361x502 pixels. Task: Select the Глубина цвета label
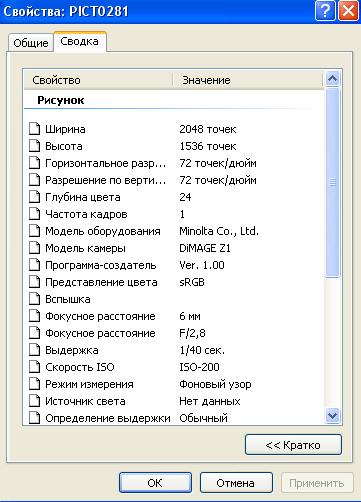point(83,197)
